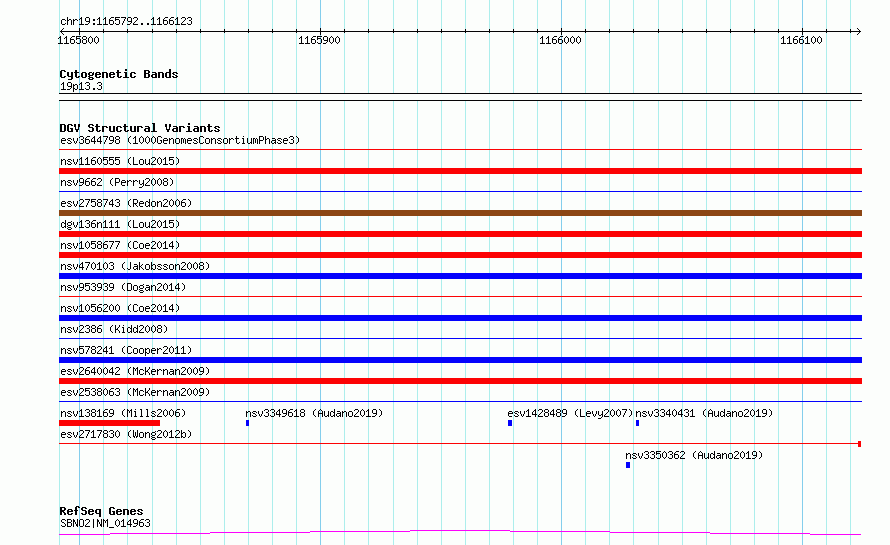Click the red end marker of esv2717830

(x=859, y=444)
